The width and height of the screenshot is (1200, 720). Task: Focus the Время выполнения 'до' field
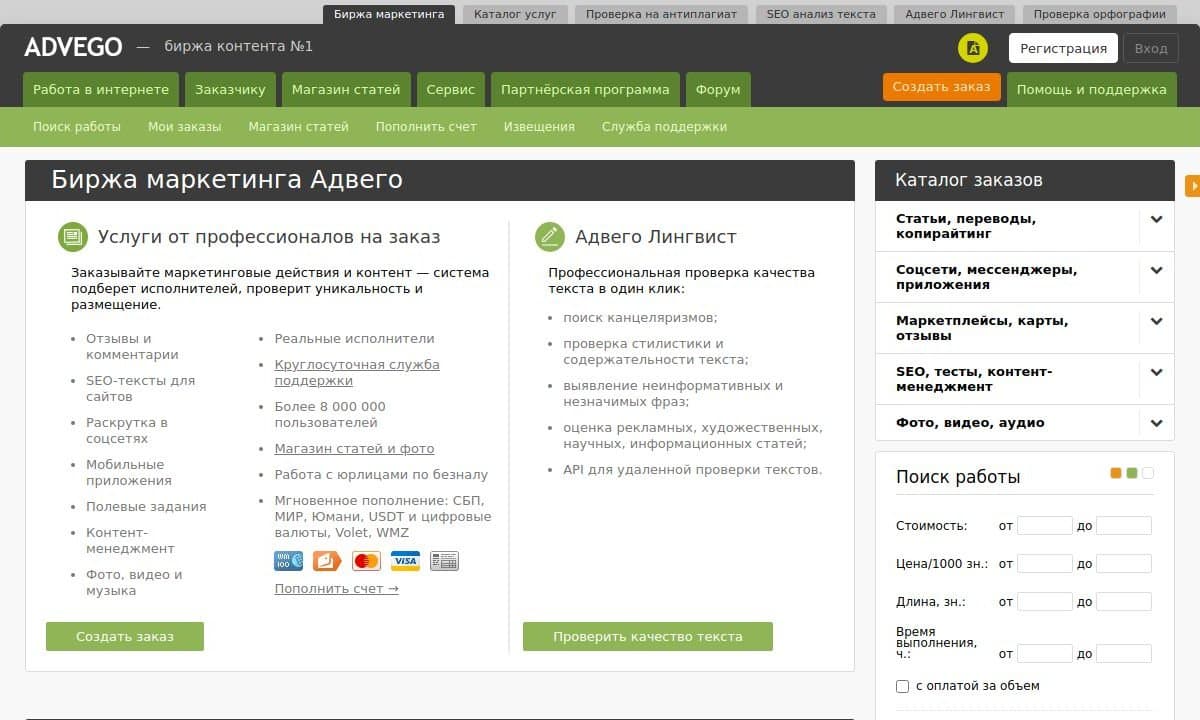pos(1124,654)
